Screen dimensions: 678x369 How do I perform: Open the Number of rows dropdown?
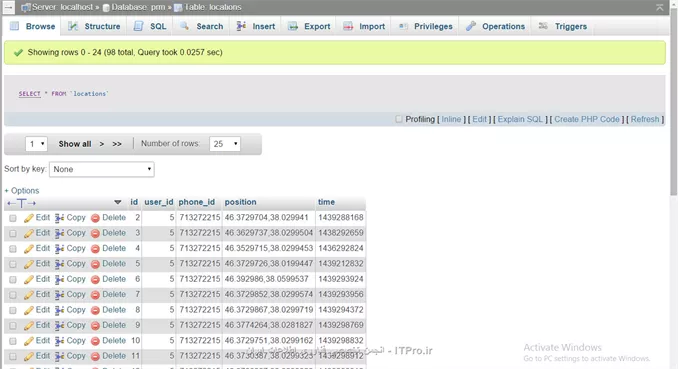(225, 144)
